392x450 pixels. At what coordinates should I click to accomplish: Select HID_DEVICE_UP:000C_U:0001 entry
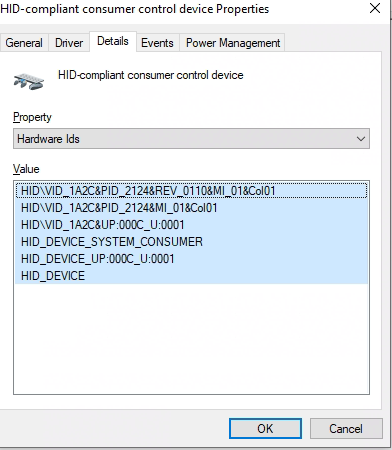pyautogui.click(x=191, y=259)
